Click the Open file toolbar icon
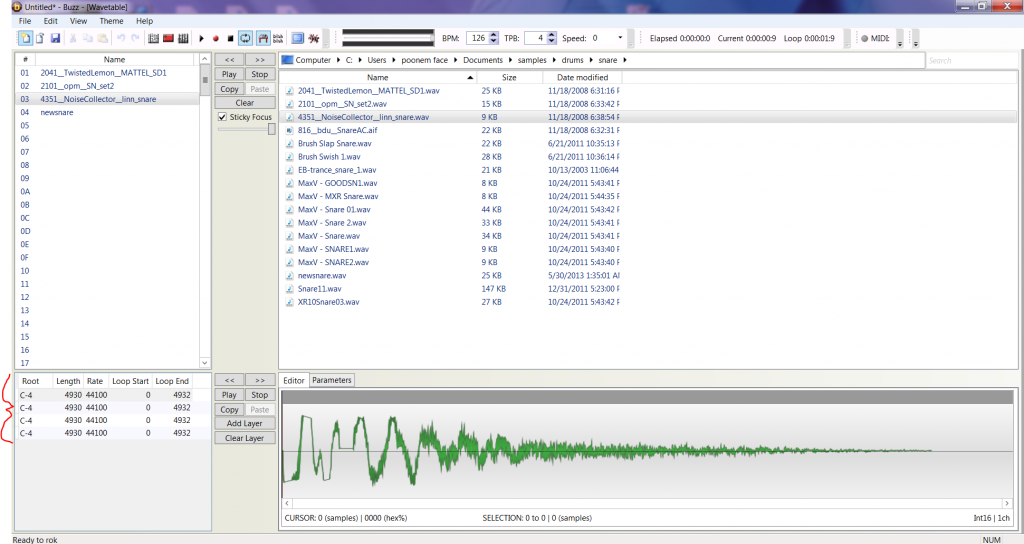The height and width of the screenshot is (544, 1024). point(40,39)
